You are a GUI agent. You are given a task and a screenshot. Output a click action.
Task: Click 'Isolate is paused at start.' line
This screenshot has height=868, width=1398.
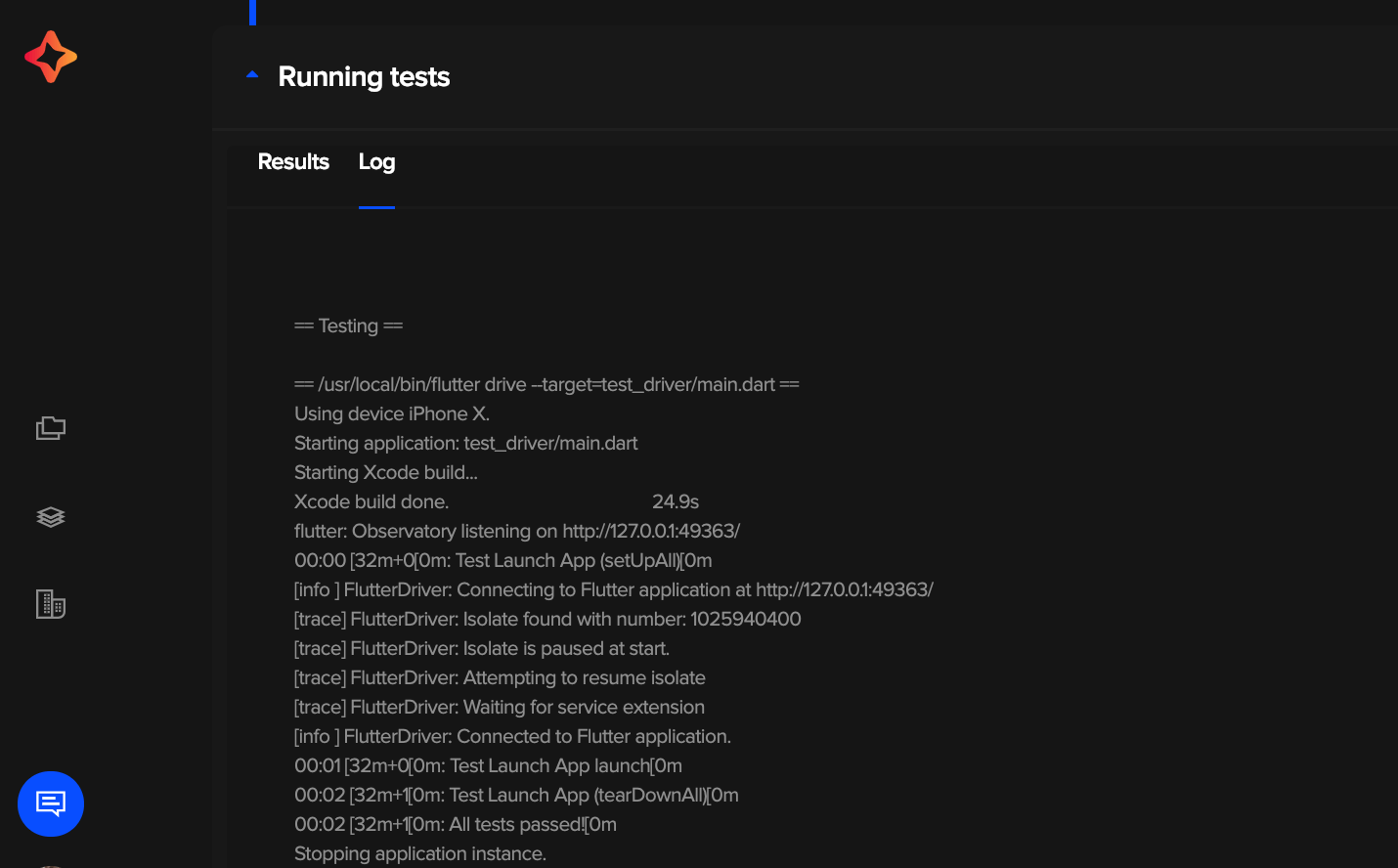(x=482, y=648)
